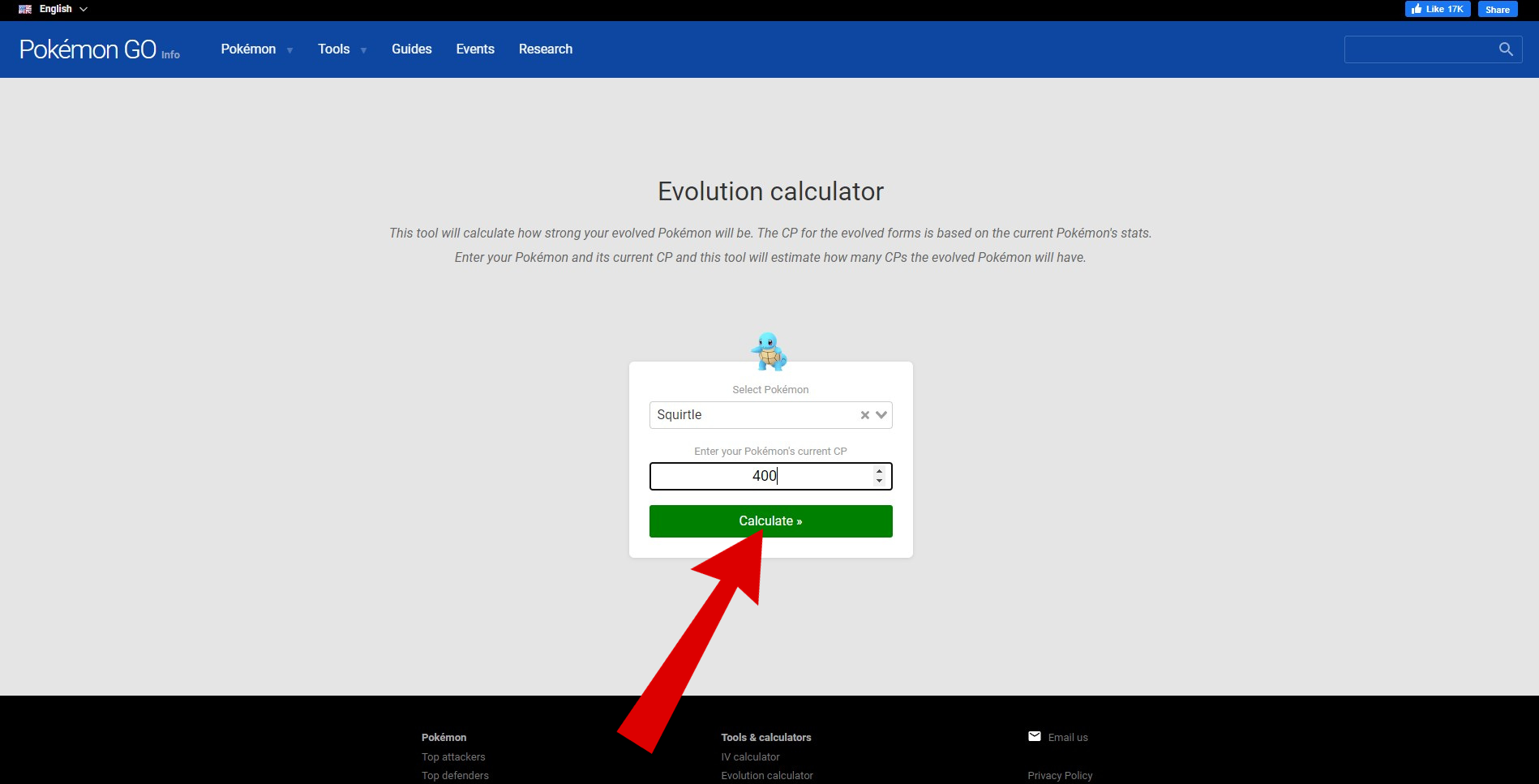The width and height of the screenshot is (1539, 784).
Task: Increase CP with the up stepper arrow
Action: (879, 471)
